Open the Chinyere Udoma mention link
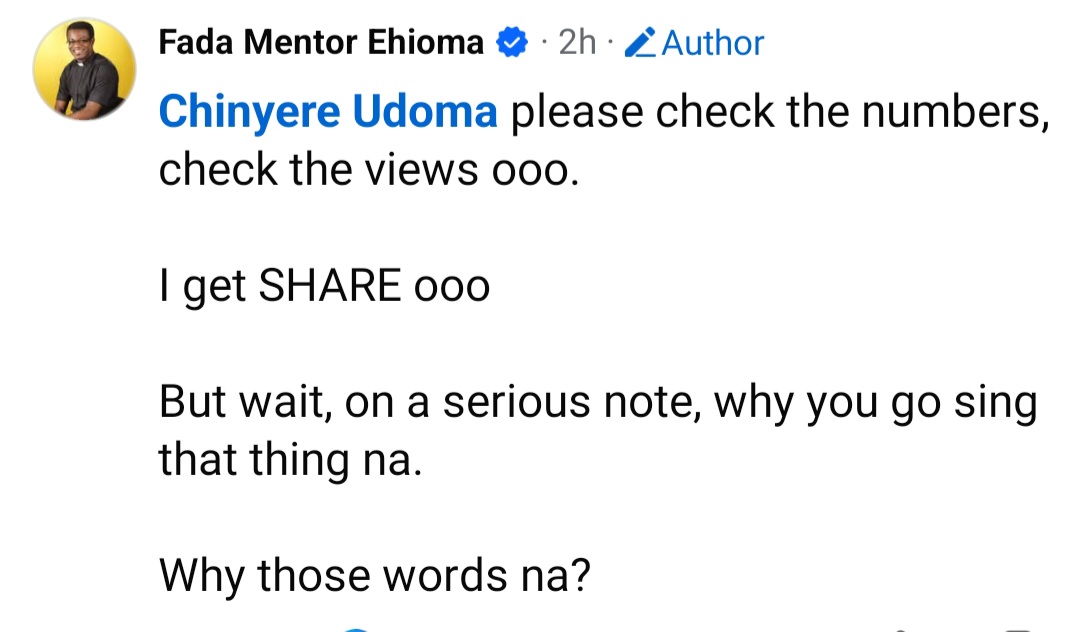This screenshot has height=632, width=1080. click(x=328, y=114)
